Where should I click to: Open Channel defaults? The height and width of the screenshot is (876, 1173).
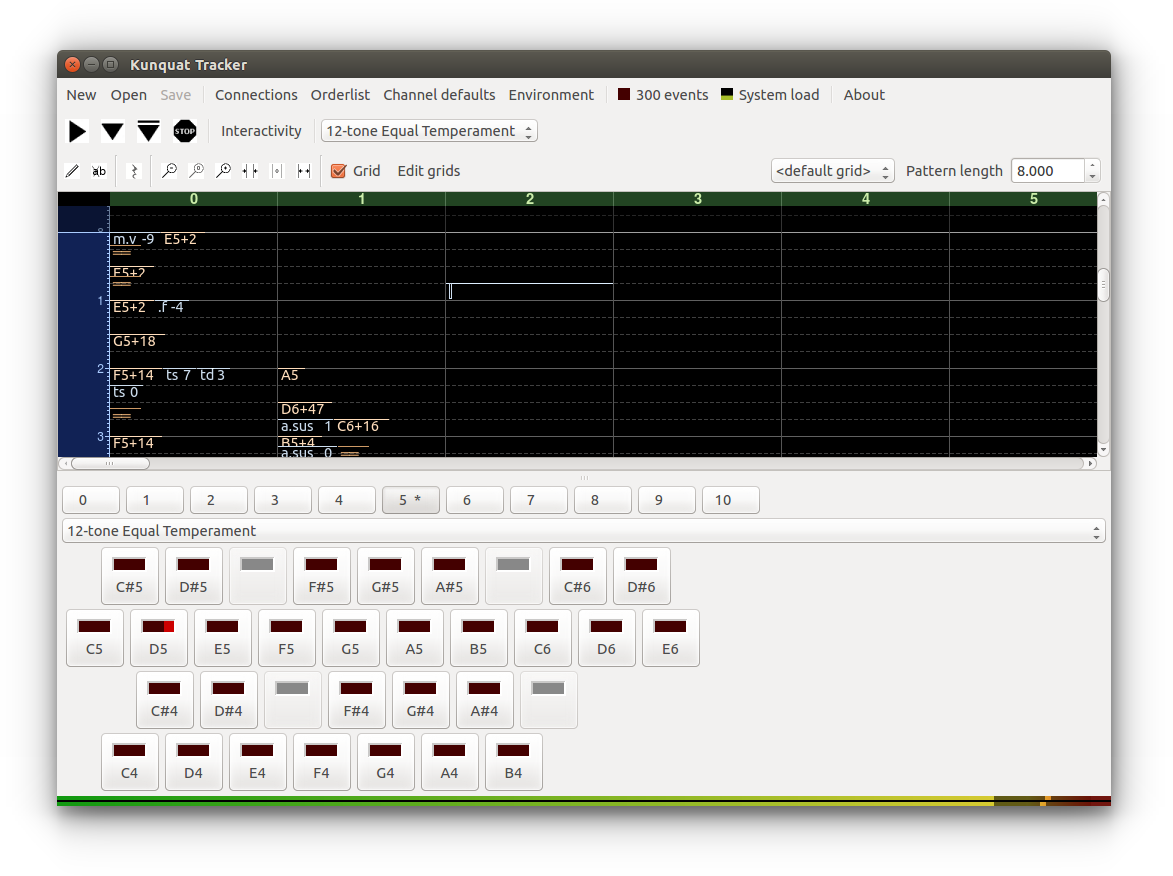click(439, 95)
